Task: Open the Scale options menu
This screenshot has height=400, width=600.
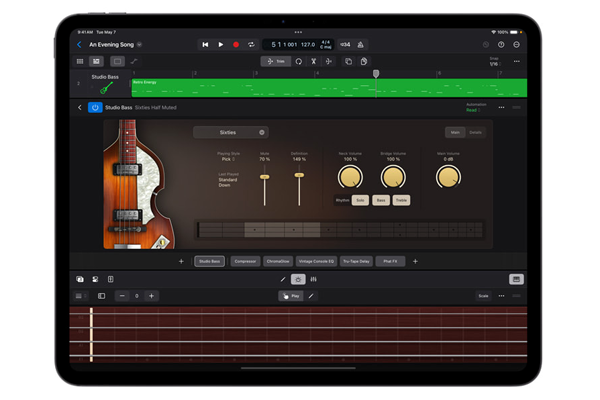Action: [x=483, y=296]
